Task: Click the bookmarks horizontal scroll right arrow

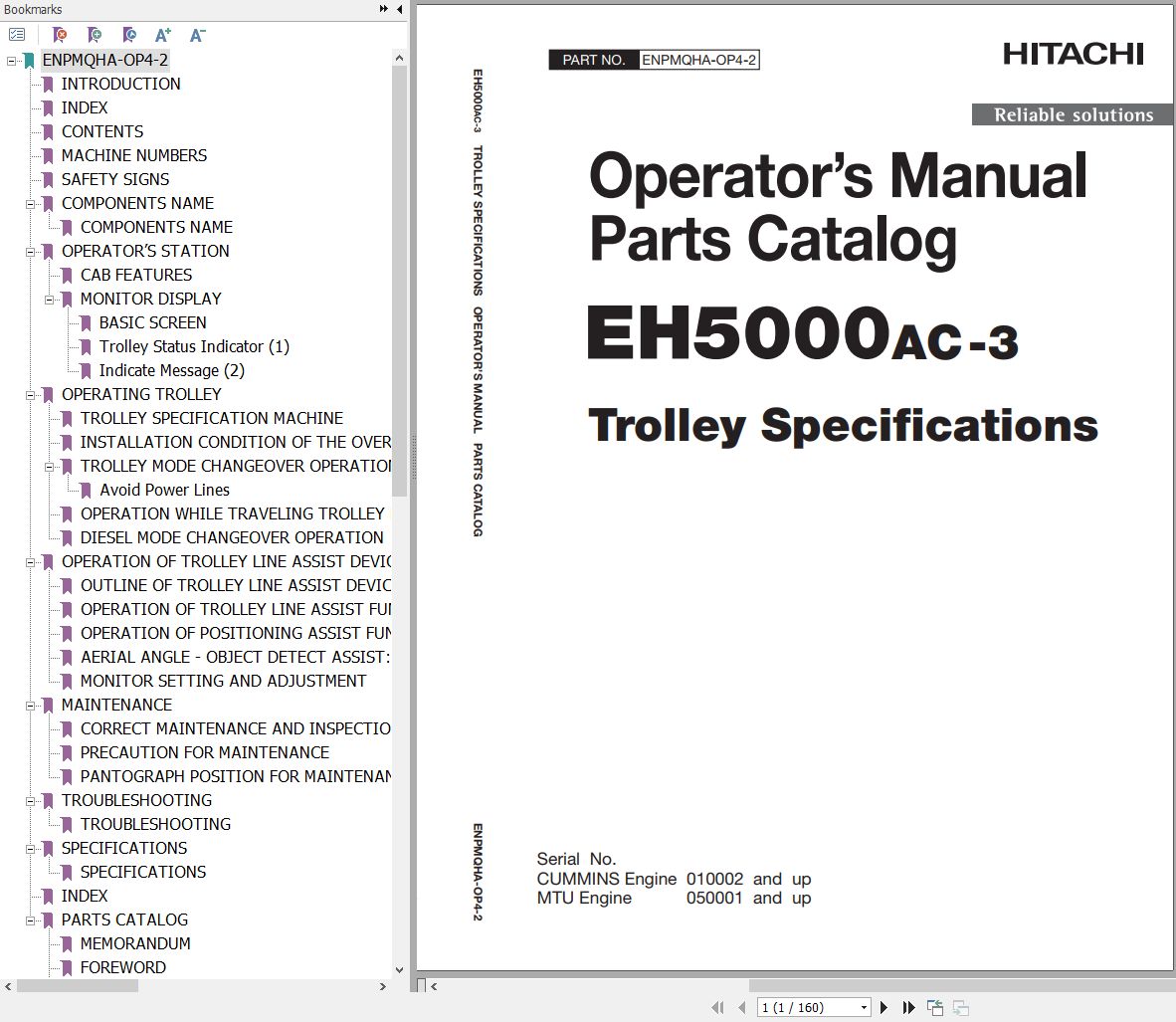Action: [x=383, y=987]
